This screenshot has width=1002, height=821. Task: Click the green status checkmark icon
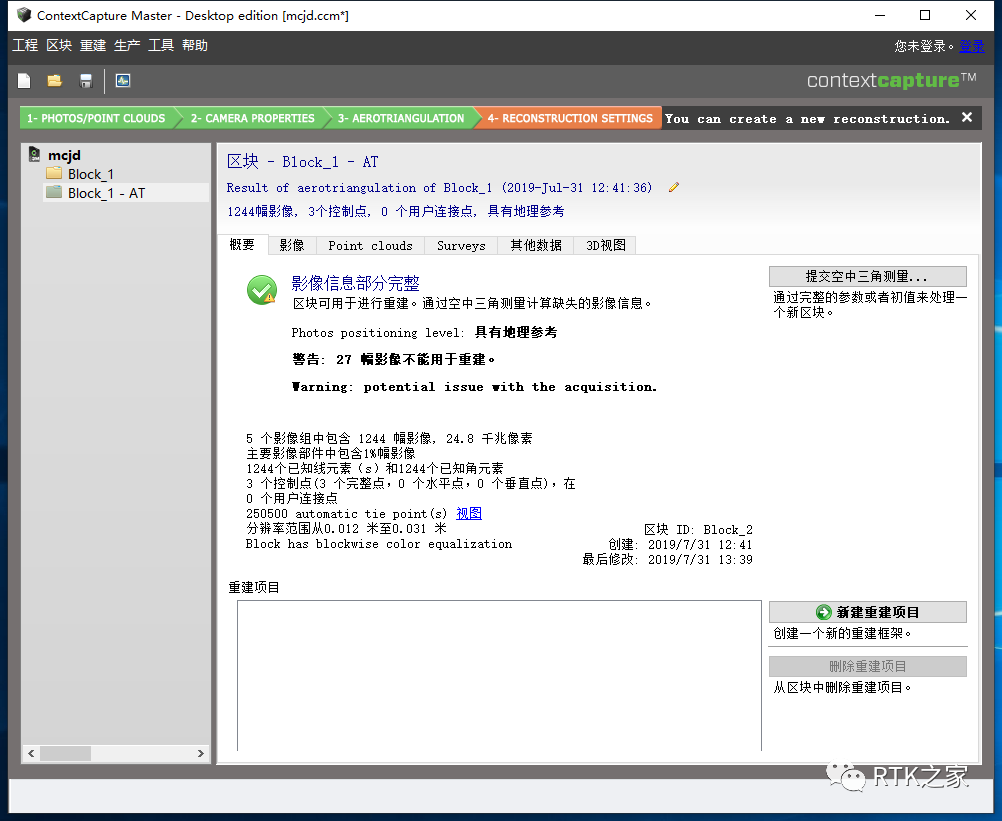pos(262,290)
